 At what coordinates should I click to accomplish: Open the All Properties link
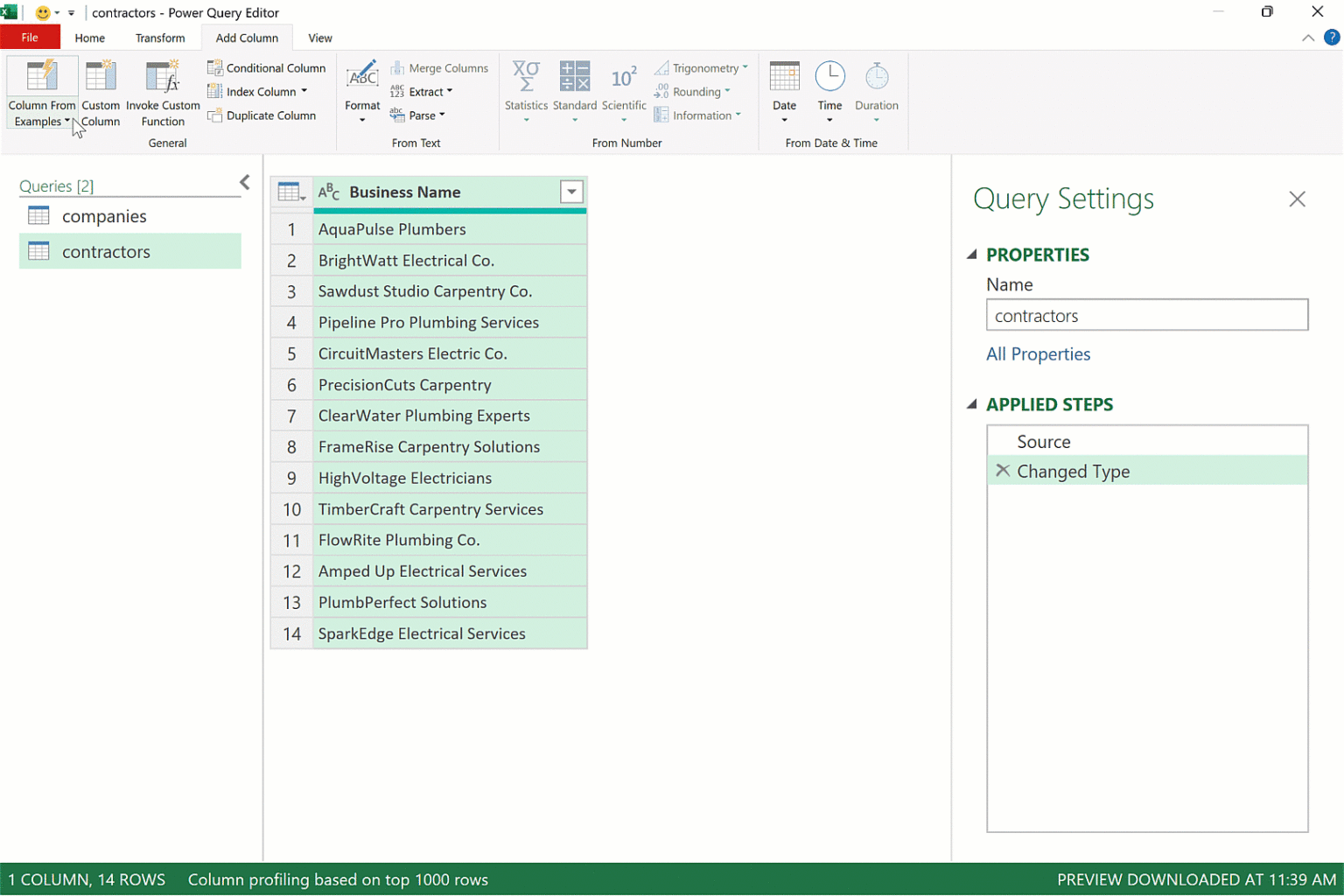click(1038, 354)
